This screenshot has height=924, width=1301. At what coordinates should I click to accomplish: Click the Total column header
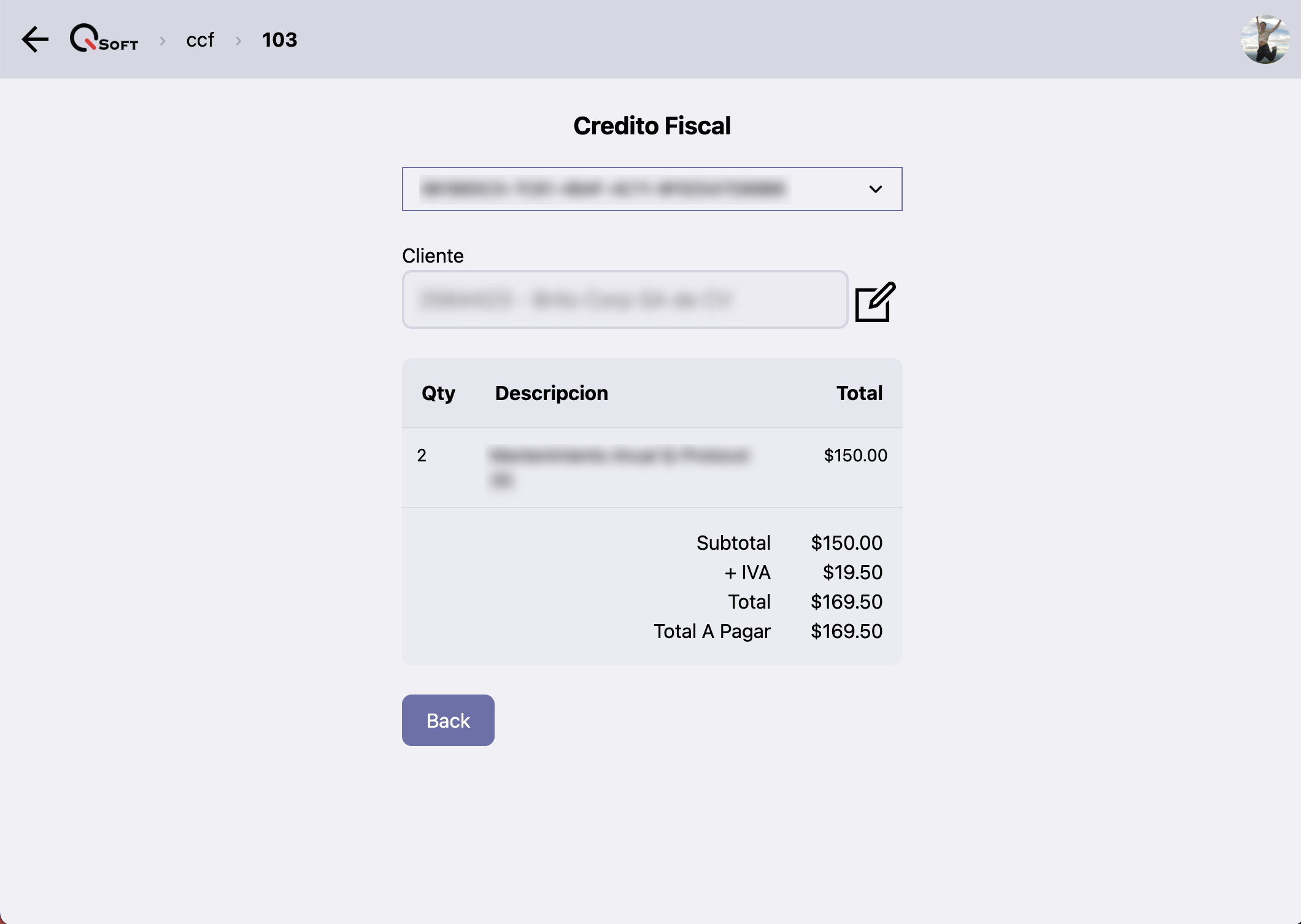click(x=859, y=393)
